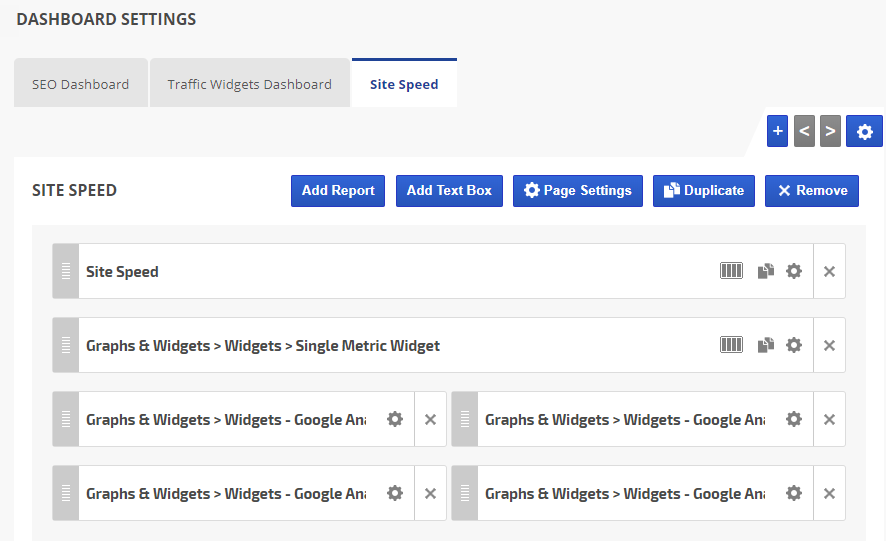Open gear settings for Single Metric Widget row
Viewport: 886px width, 541px height.
coord(794,345)
